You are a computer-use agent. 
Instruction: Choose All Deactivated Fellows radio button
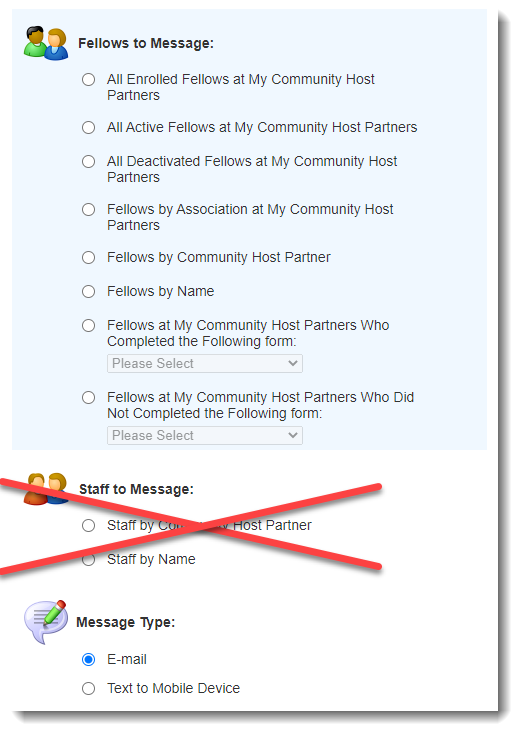coord(88,161)
